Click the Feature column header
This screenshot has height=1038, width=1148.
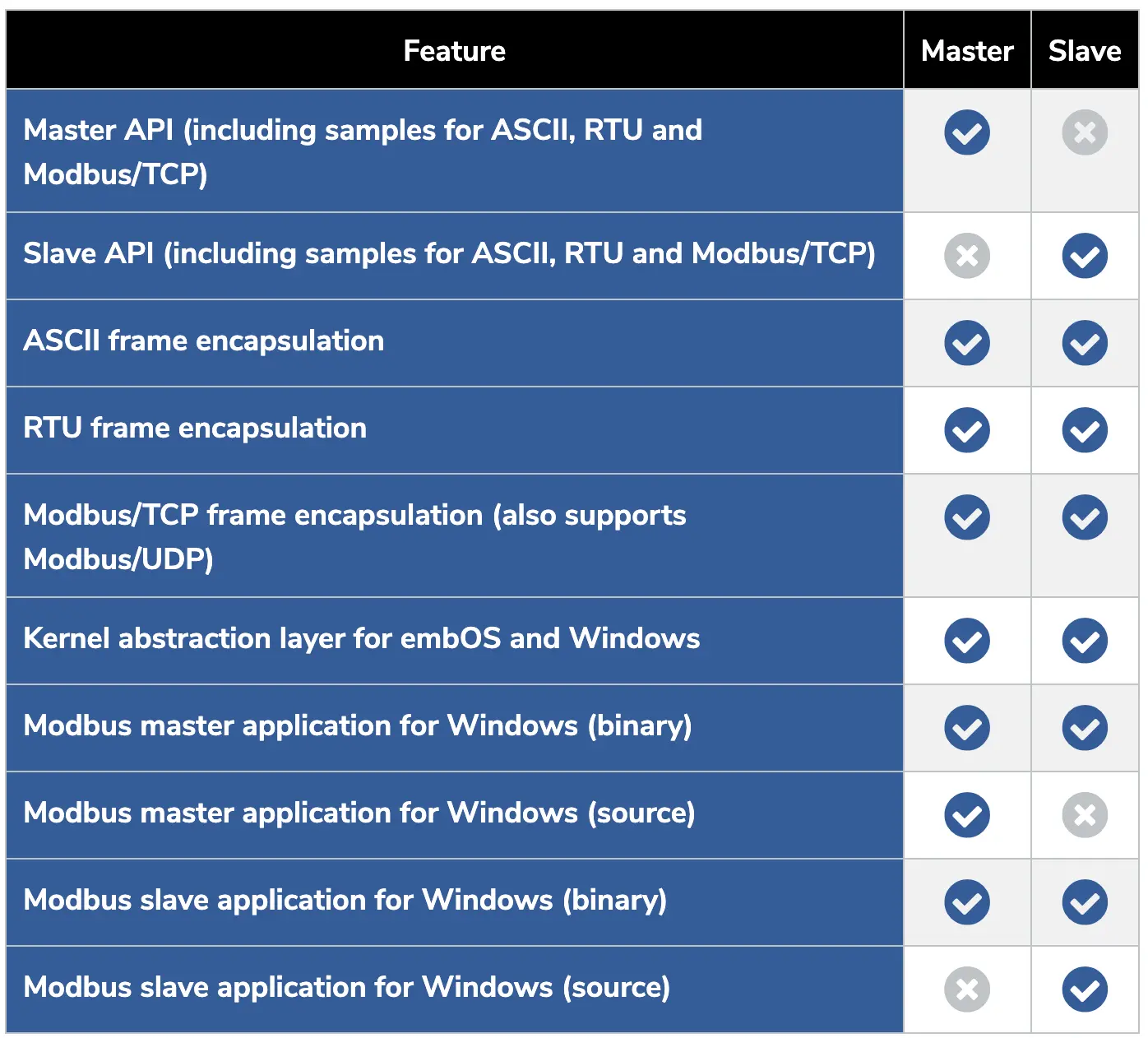[454, 51]
